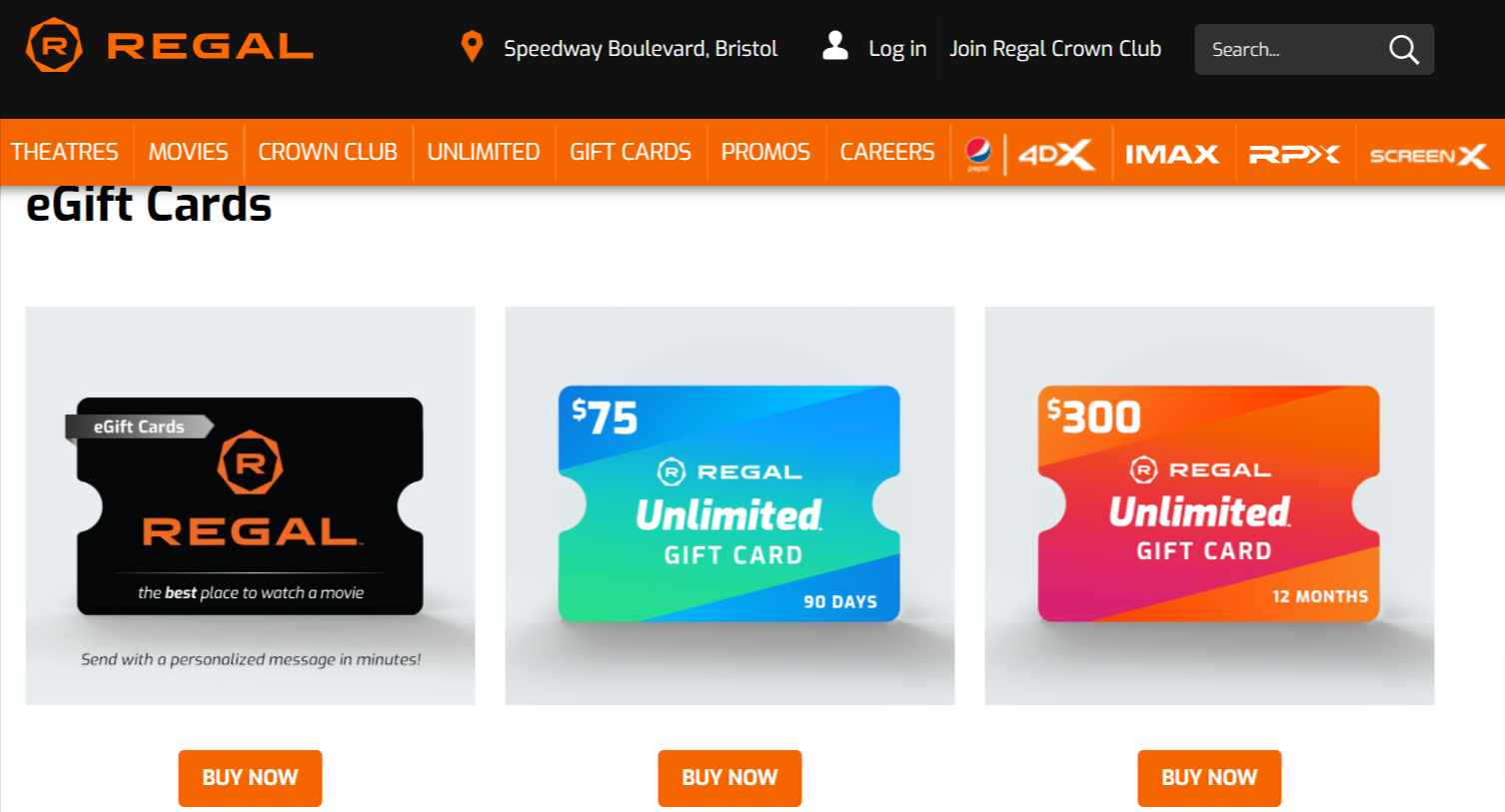Click the Regal hexagon logo icon

(54, 45)
